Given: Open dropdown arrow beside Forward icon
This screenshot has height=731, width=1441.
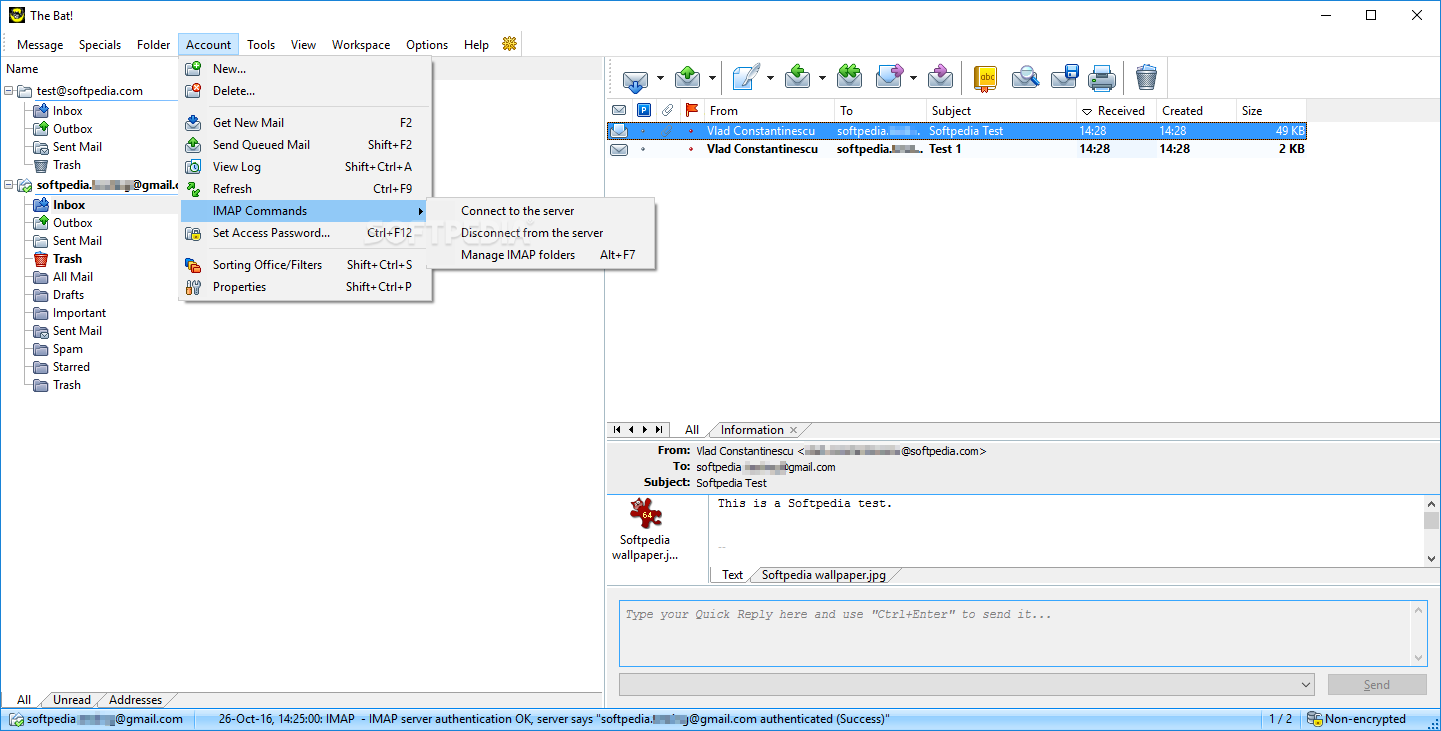Looking at the screenshot, I should pos(913,78).
